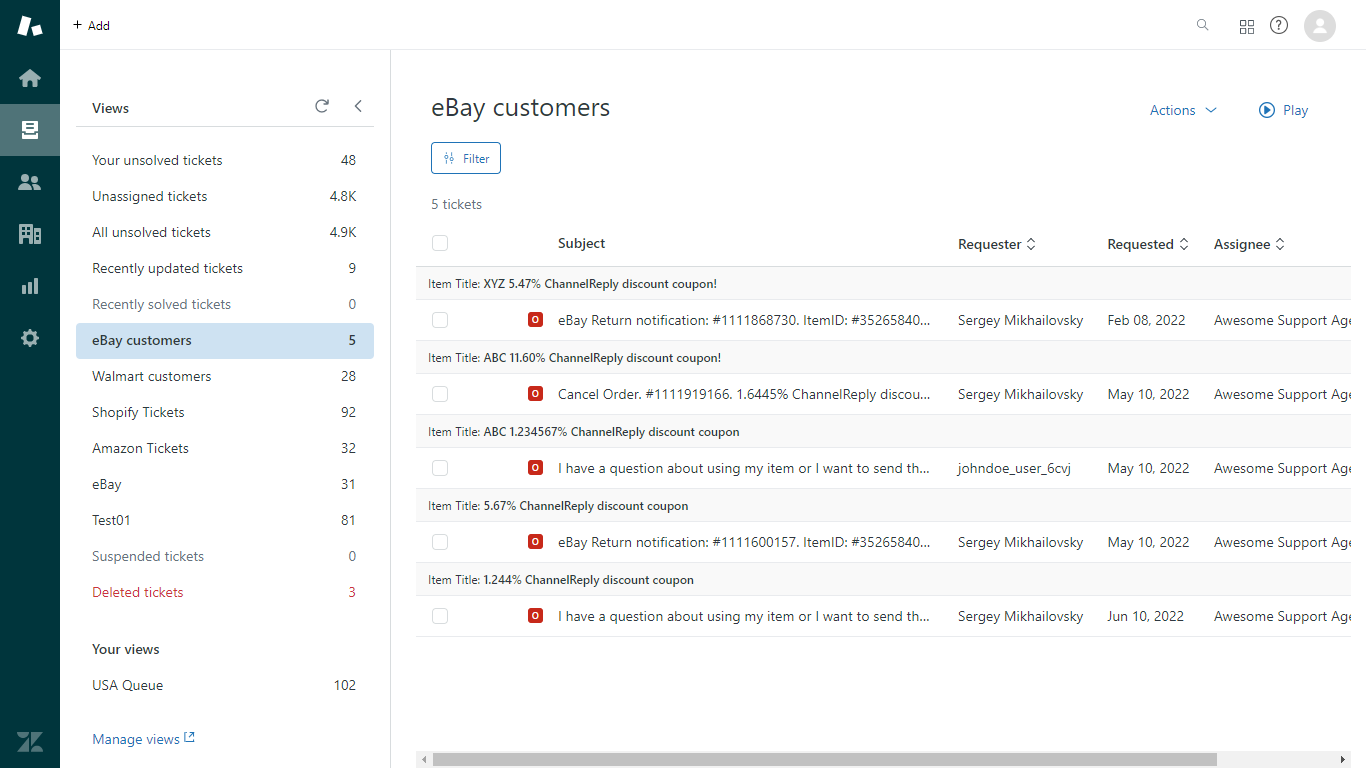Open eBay Return notification #1111868730 ticket
The width and height of the screenshot is (1366, 768).
[744, 320]
